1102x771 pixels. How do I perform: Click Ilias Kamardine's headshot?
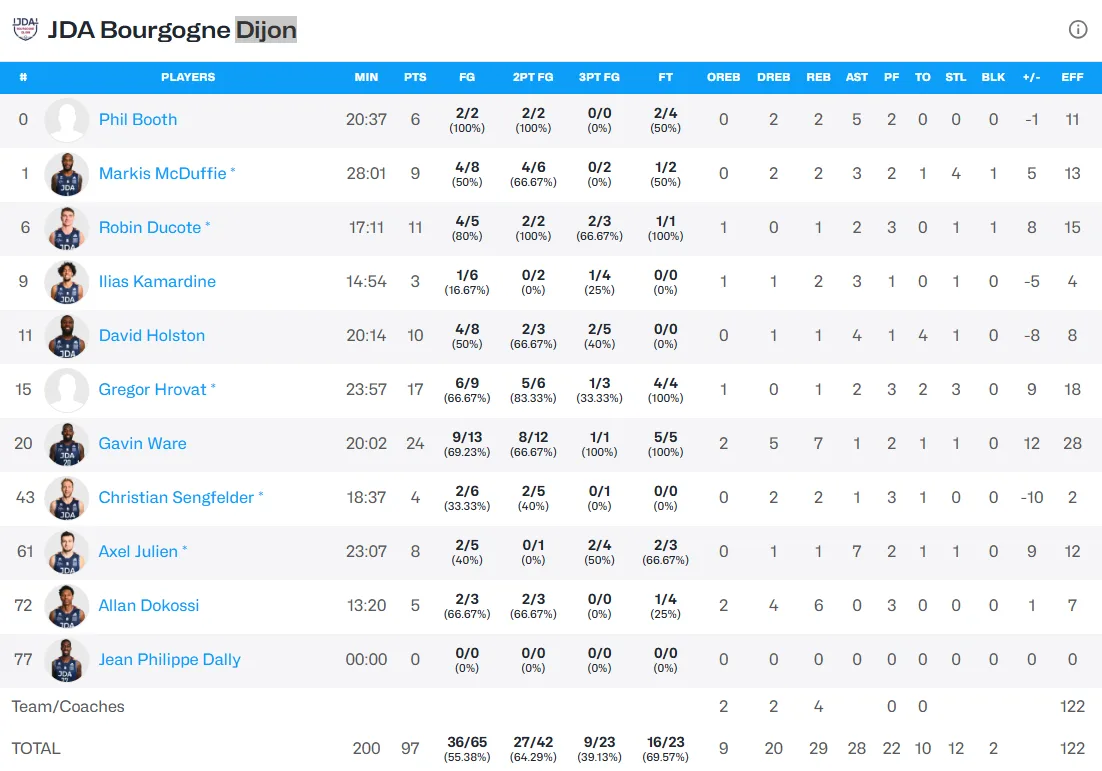[67, 282]
